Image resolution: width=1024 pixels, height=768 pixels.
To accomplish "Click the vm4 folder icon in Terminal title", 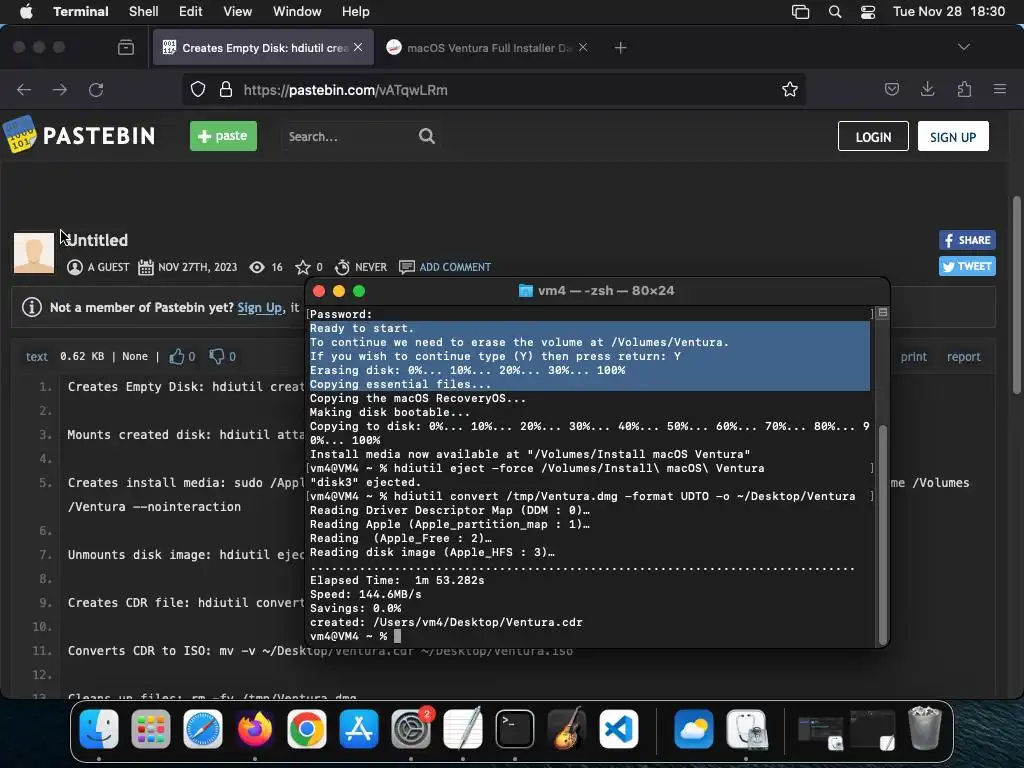I will [526, 291].
